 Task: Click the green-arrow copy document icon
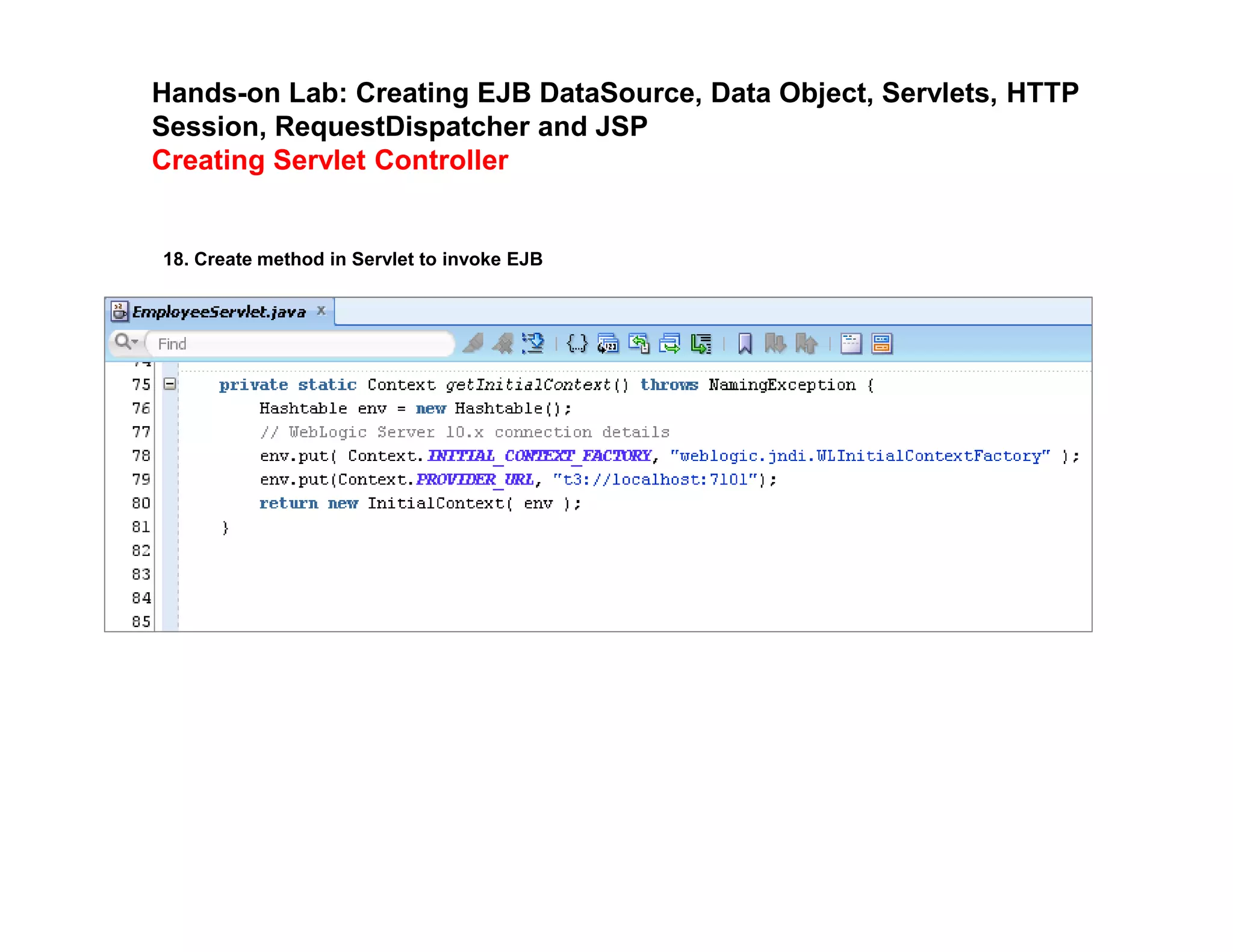(639, 343)
